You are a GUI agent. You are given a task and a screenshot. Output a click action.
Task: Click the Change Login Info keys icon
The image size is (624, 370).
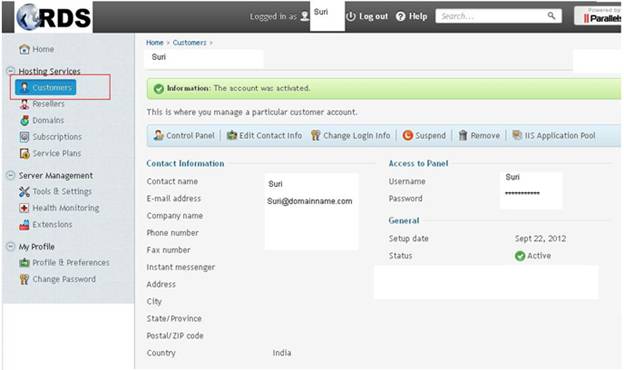[316, 135]
